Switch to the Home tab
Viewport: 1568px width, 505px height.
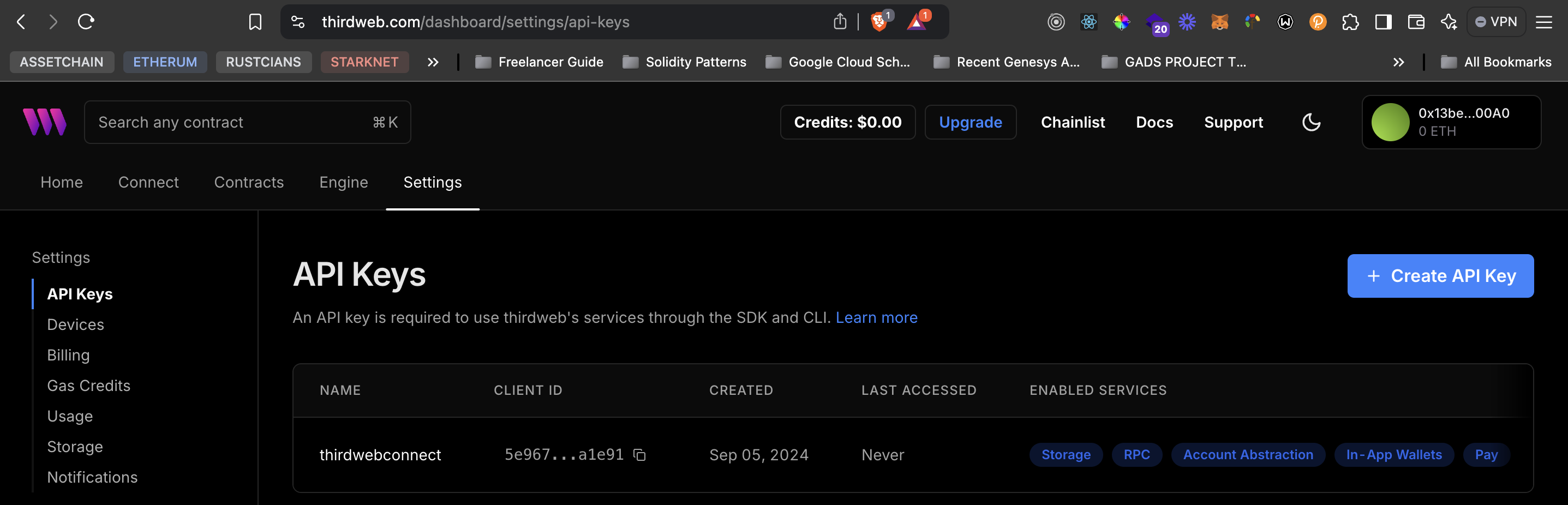(x=62, y=182)
